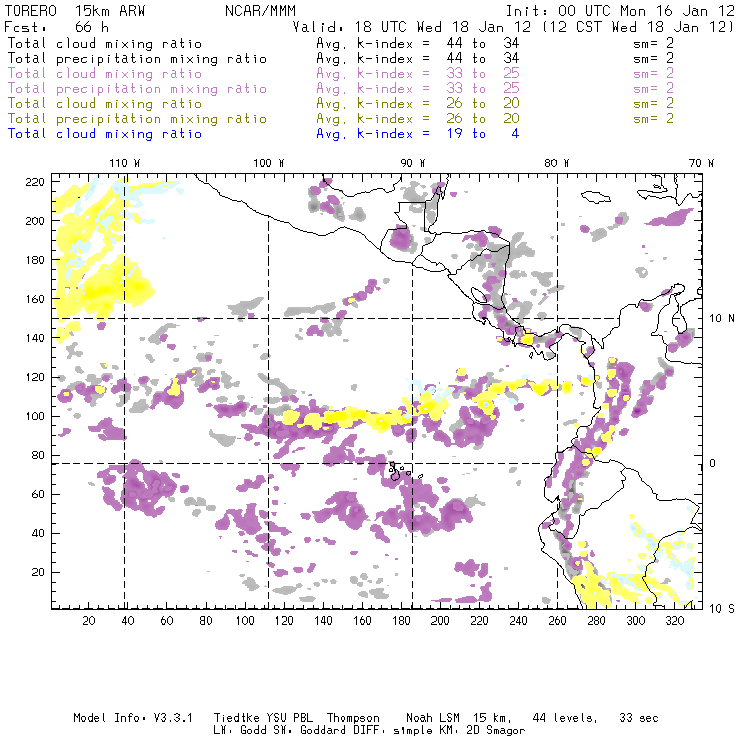This screenshot has width=740, height=740.
Task: Click the black "Total precipitation mixing ratio" legend line
Action: pos(137,59)
